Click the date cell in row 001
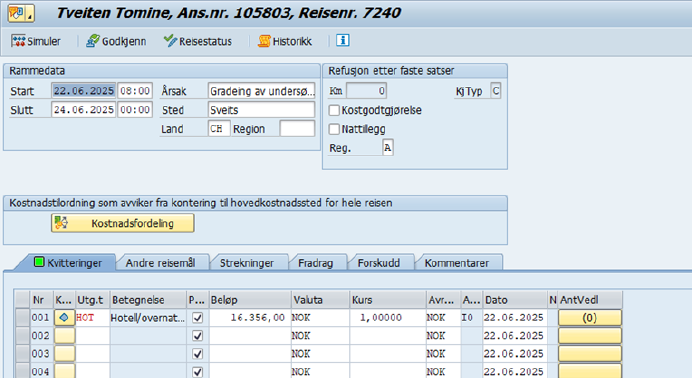Screen dimensions: 692x378 pyautogui.click(x=515, y=318)
